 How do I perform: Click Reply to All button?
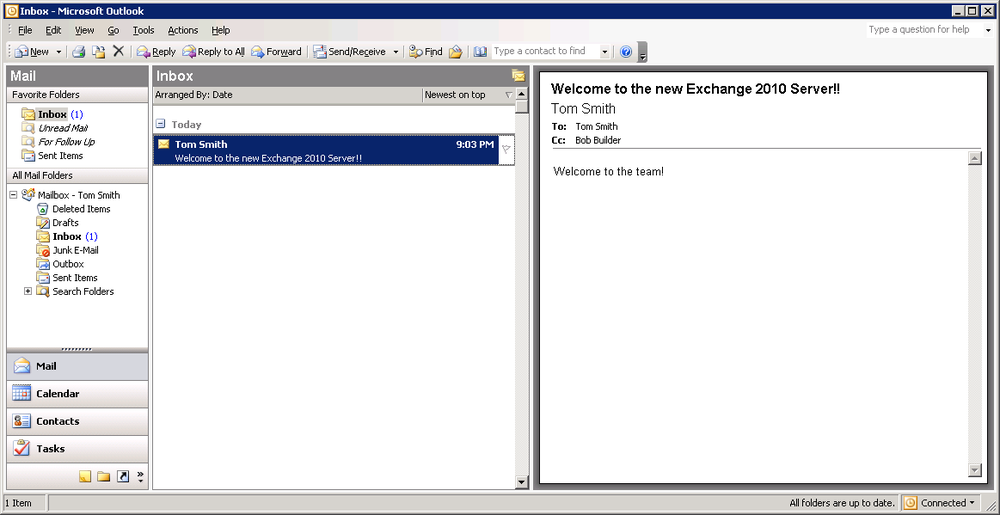(x=214, y=52)
